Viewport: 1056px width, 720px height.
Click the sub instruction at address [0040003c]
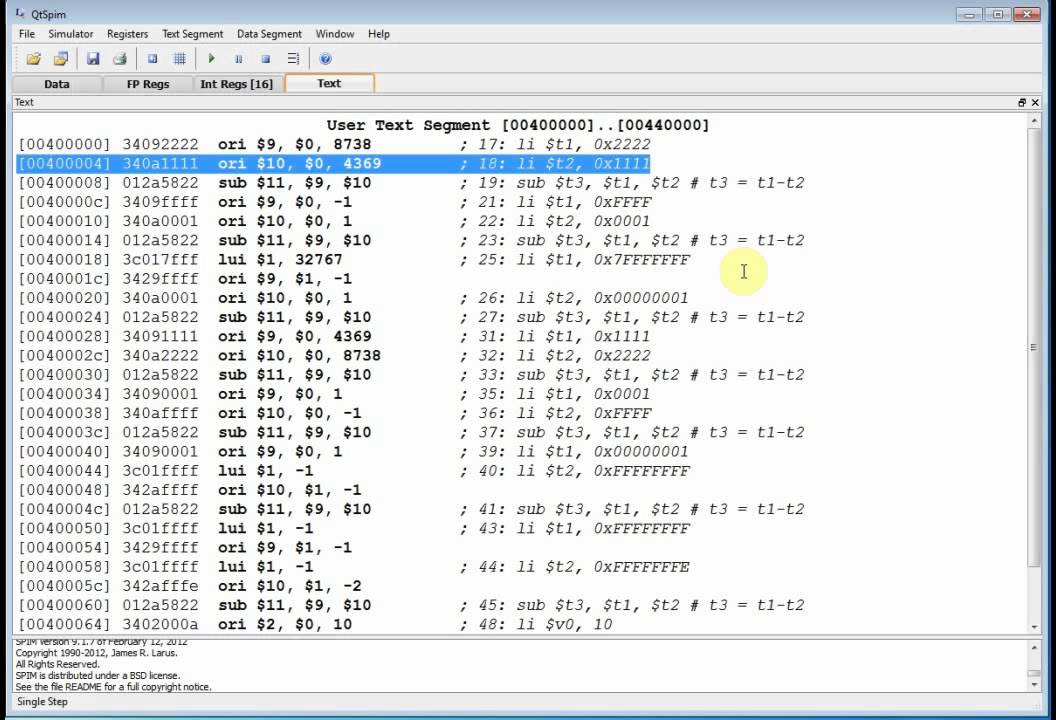(x=411, y=432)
